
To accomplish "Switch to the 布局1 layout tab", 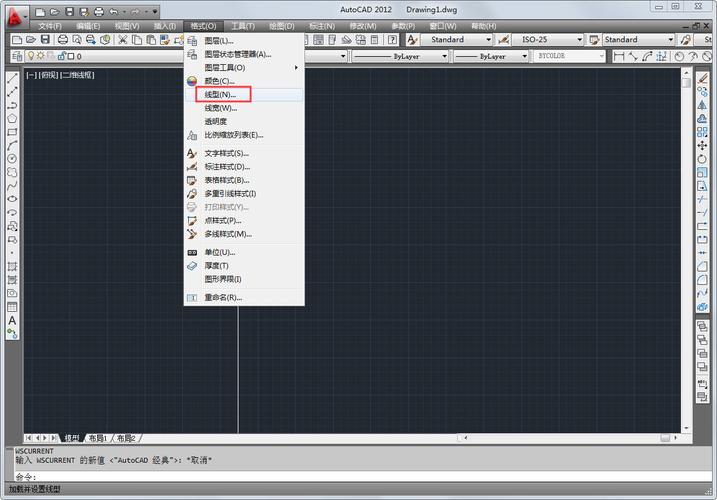I will pyautogui.click(x=97, y=438).
